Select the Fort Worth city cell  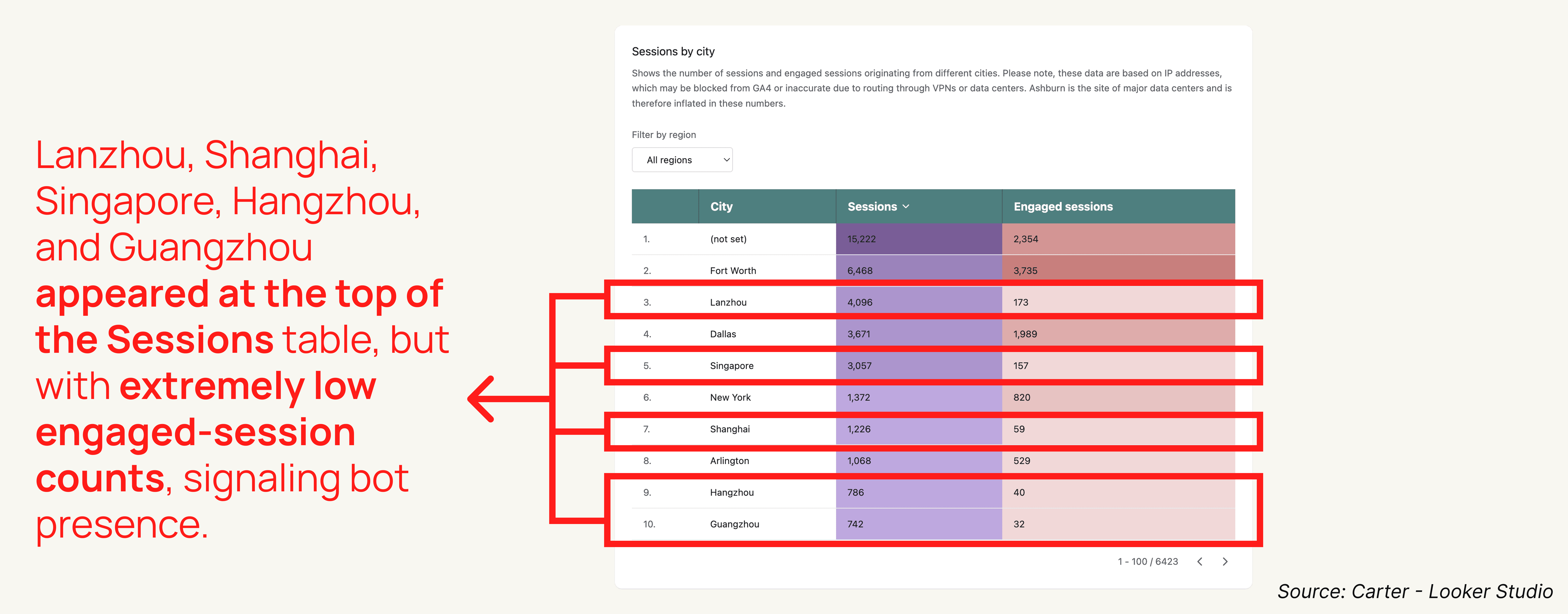point(733,270)
